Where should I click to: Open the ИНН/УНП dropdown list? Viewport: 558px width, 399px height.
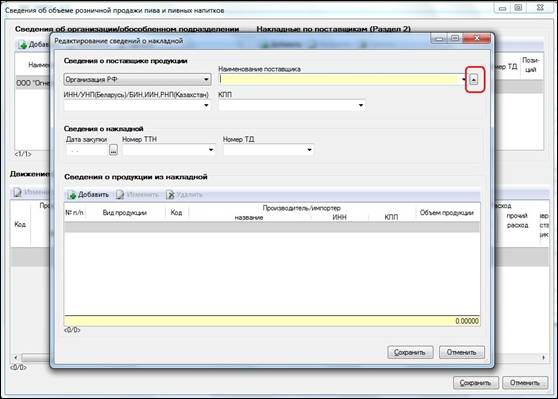(206, 105)
